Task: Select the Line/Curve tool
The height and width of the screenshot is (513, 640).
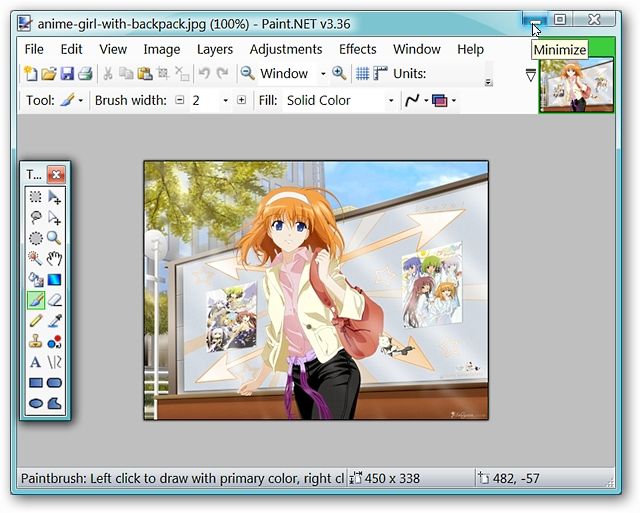Action: click(x=54, y=362)
